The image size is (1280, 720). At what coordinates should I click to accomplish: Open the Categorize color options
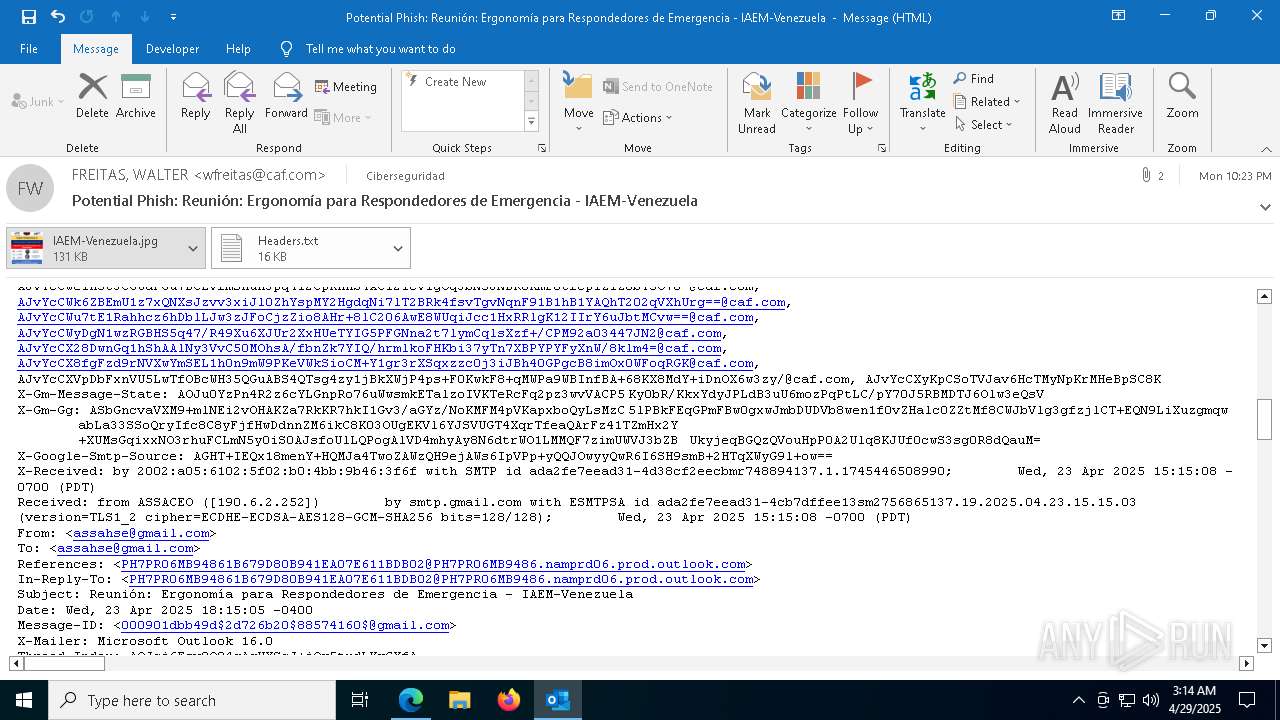pyautogui.click(x=808, y=103)
